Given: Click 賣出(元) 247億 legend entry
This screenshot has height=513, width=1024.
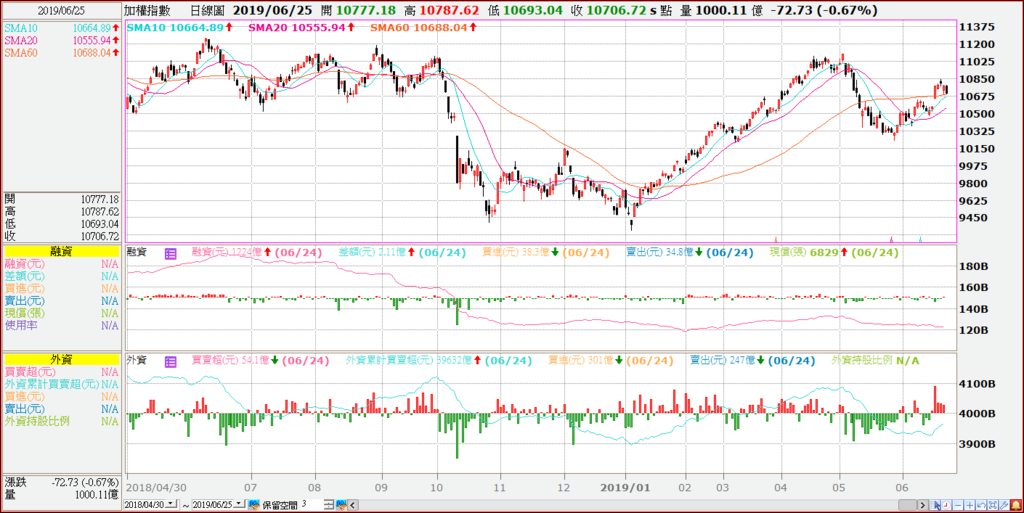Looking at the screenshot, I should click(753, 360).
